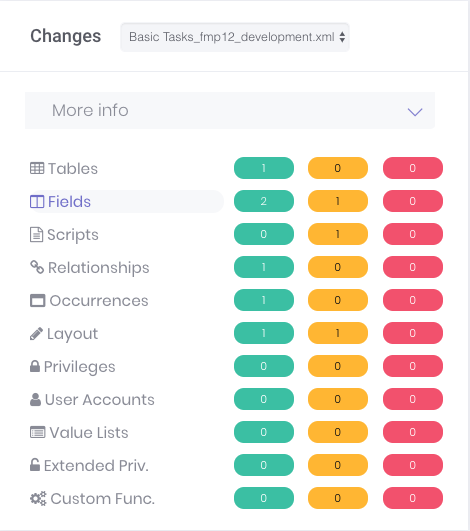Click the Relationships link icon
The height and width of the screenshot is (531, 470).
(37, 267)
